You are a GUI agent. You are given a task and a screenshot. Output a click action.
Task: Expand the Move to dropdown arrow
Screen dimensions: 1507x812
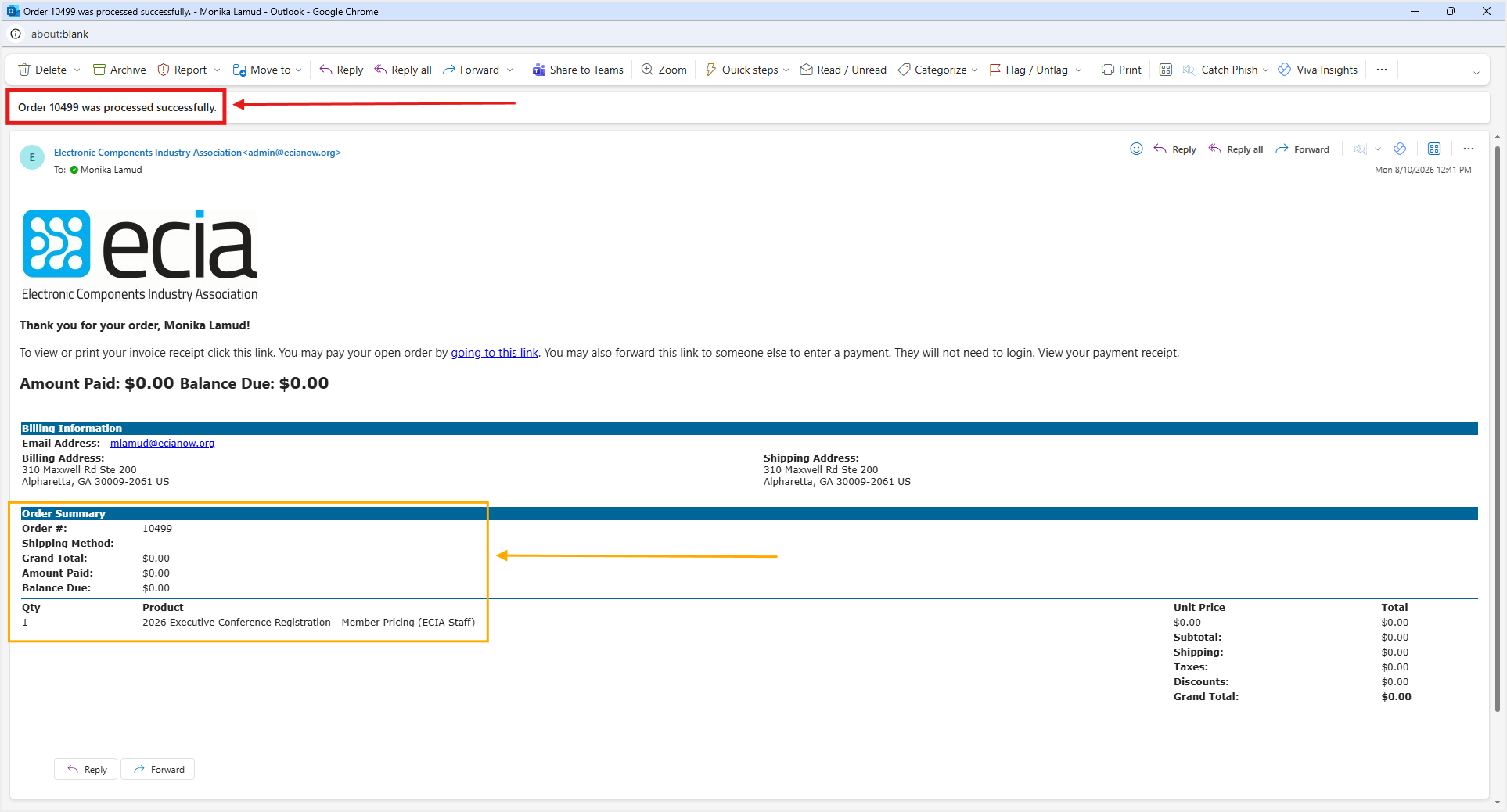click(299, 70)
